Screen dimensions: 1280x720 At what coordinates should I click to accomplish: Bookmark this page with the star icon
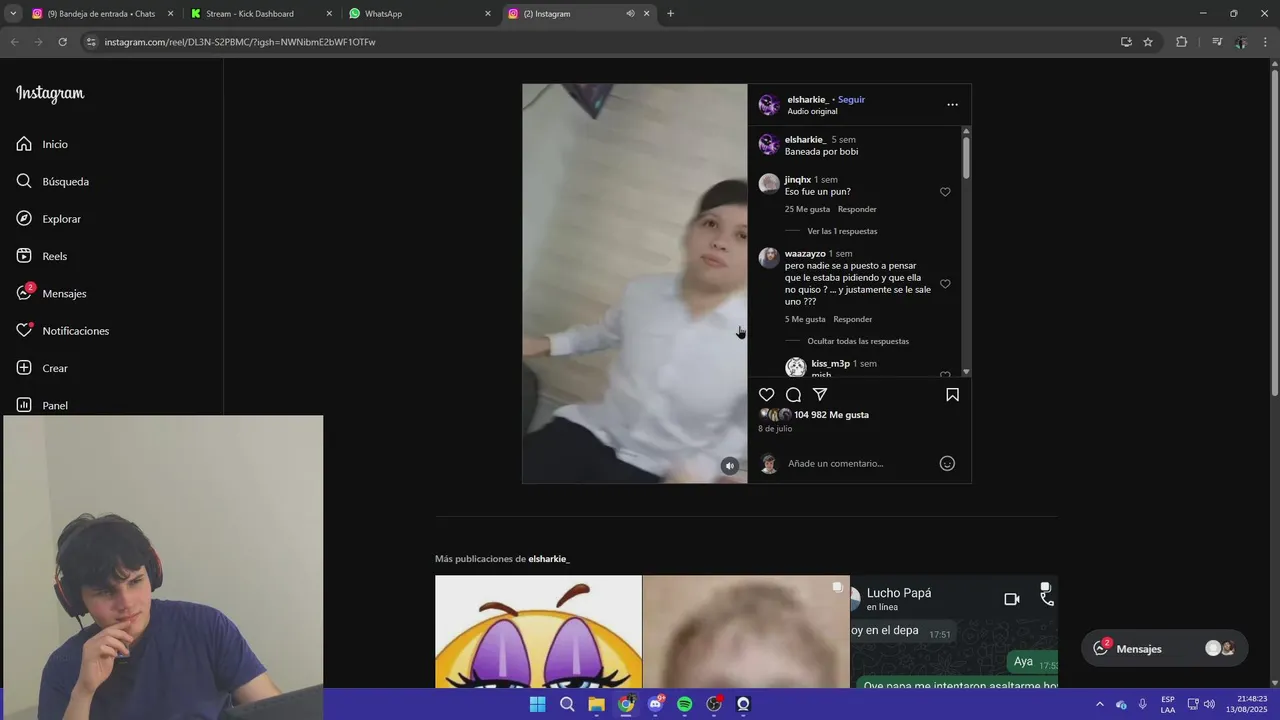1148,42
